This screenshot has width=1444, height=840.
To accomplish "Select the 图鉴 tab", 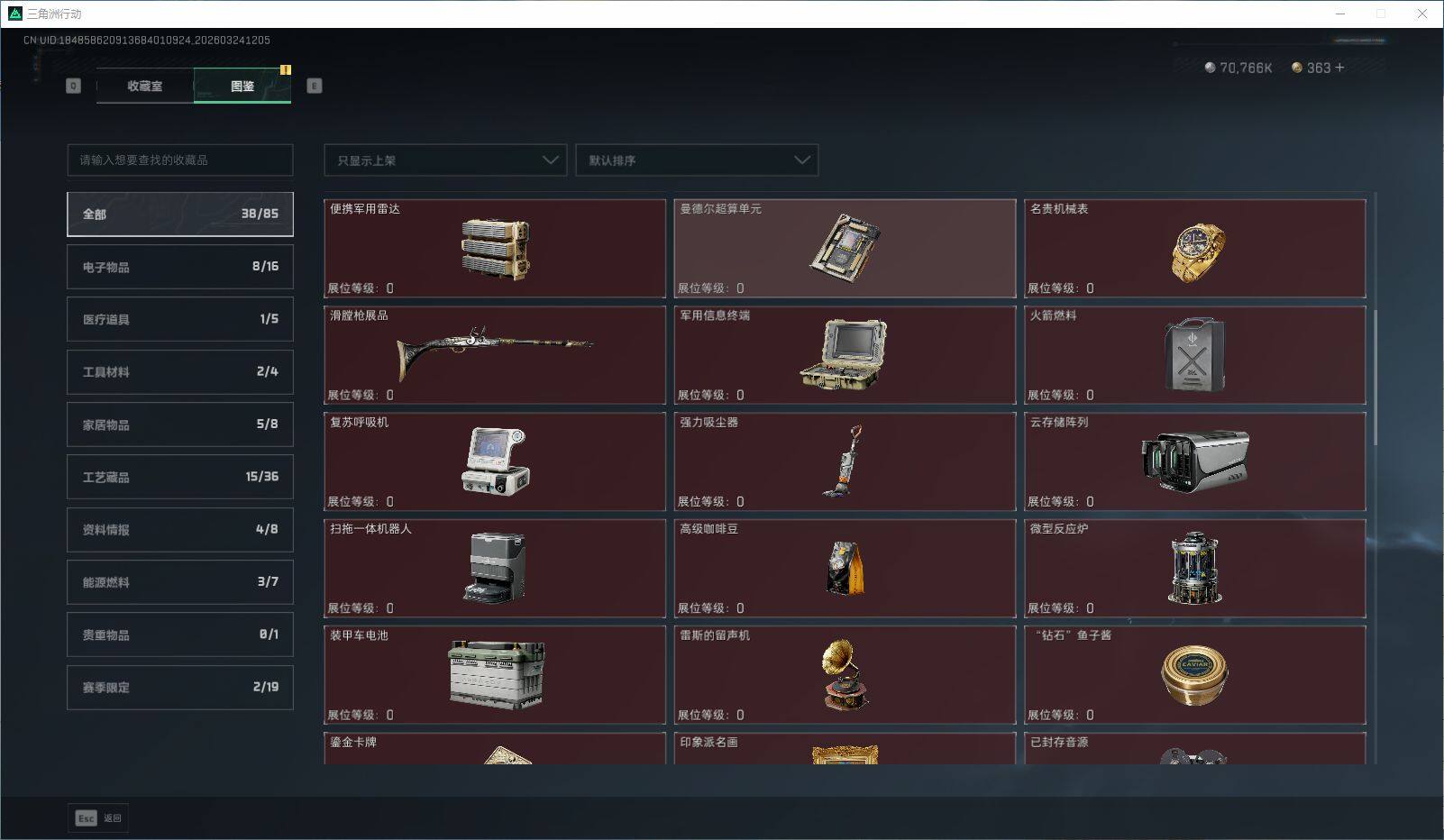I will [242, 86].
